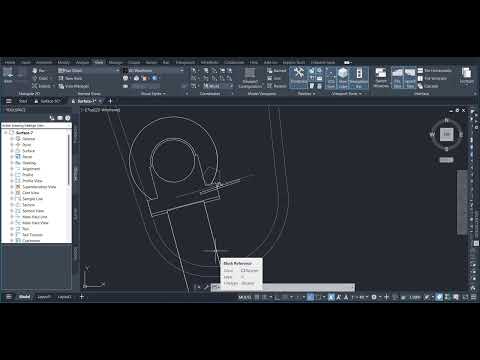Image resolution: width=480 pixels, height=360 pixels.
Task: Switch to the Home ribbon tab
Action: coord(10,62)
